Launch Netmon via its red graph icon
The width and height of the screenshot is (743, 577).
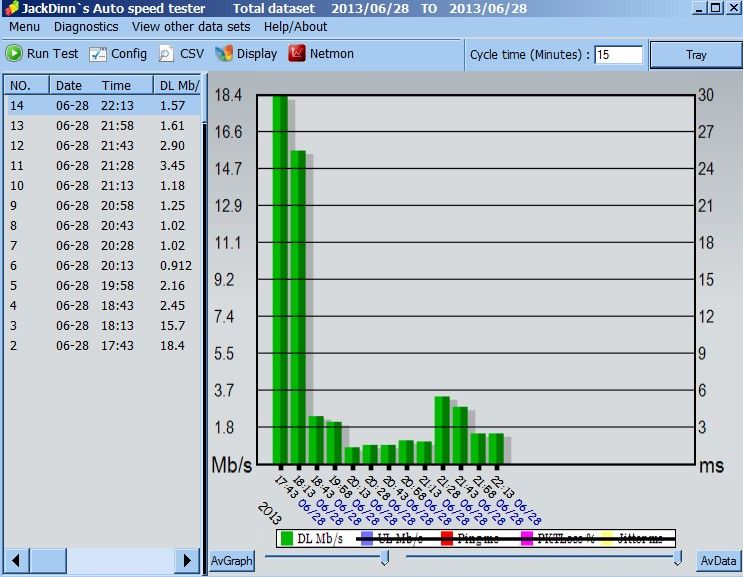point(297,53)
